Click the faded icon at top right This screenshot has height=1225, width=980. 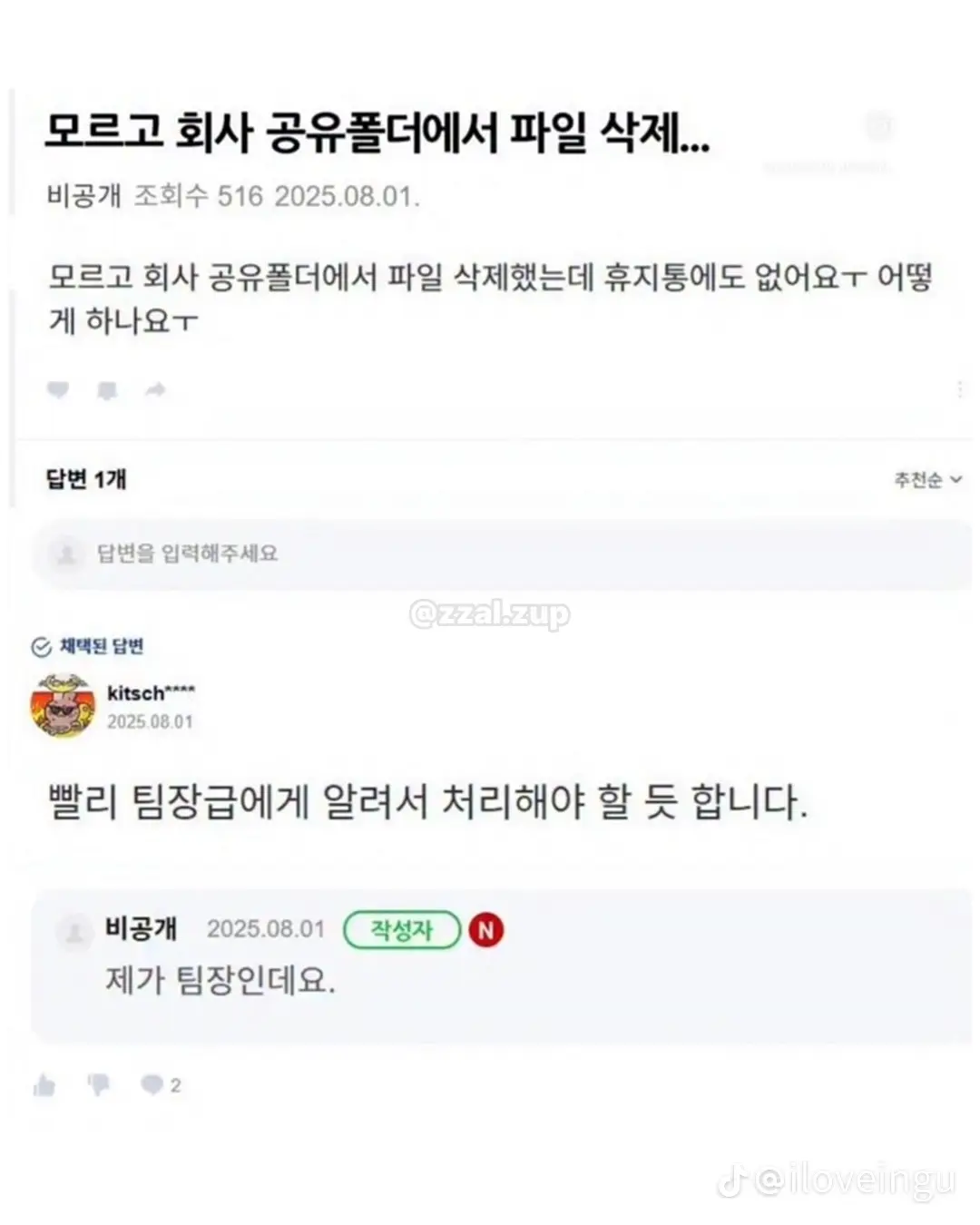tap(878, 126)
